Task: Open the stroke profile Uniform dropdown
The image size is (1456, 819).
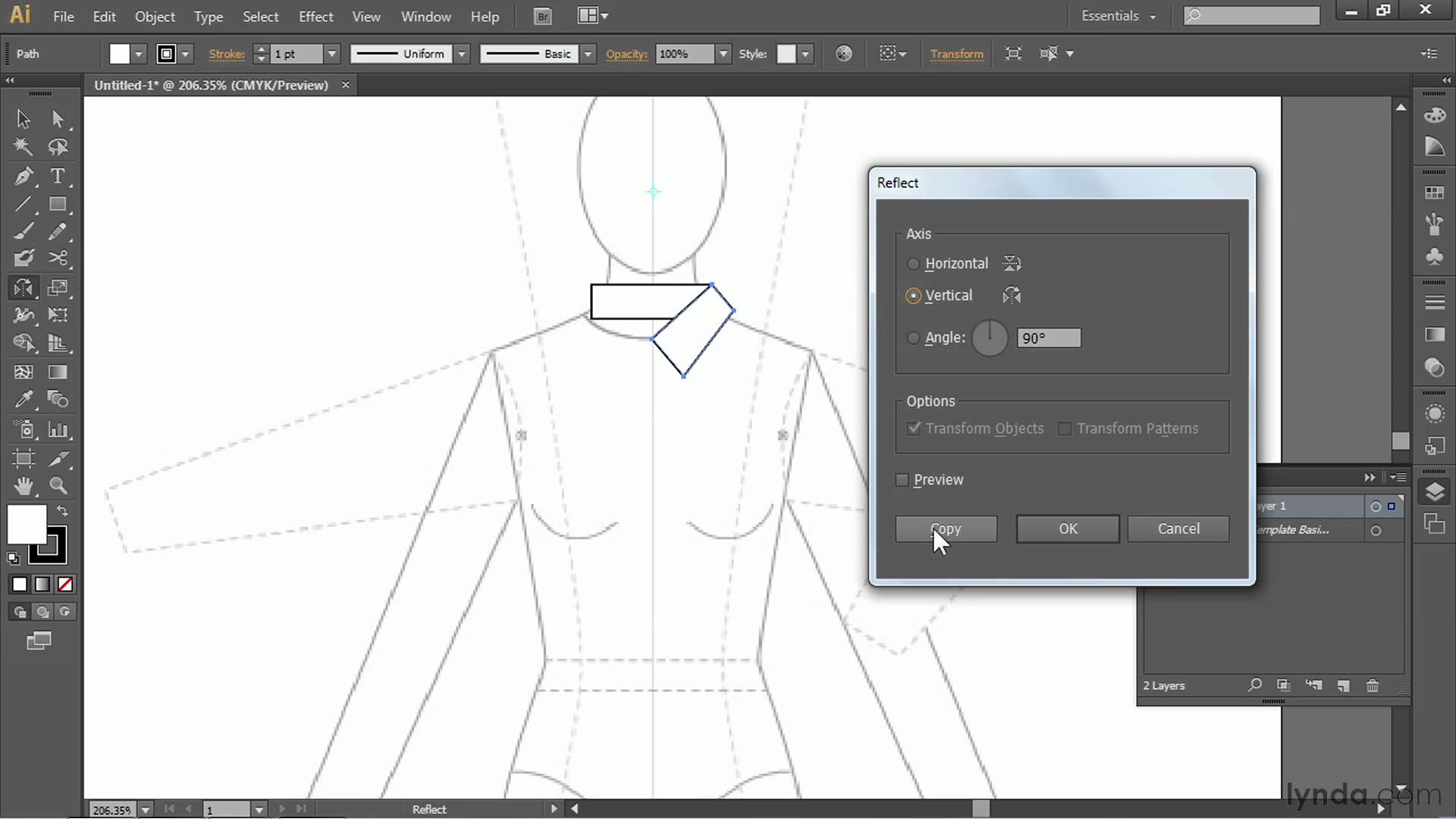Action: (461, 54)
